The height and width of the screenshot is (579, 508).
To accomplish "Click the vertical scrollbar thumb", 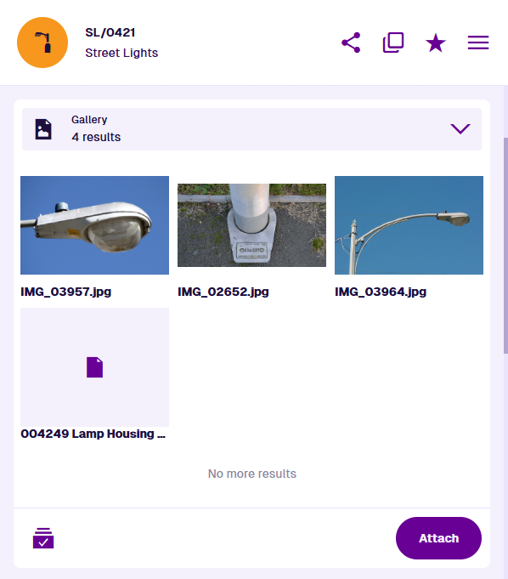I will [505, 246].
